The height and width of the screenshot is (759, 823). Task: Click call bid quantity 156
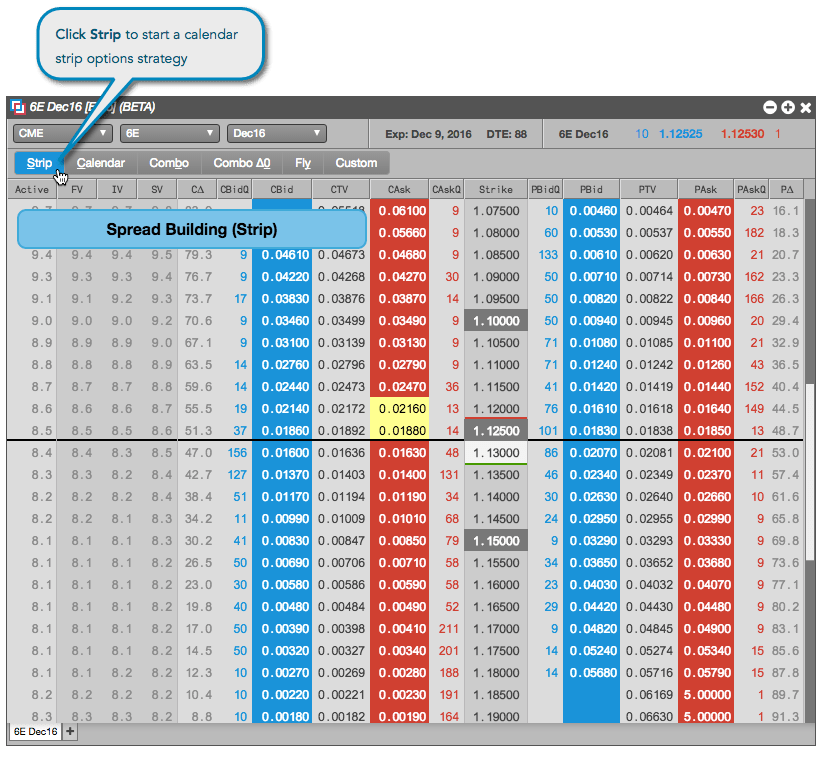pyautogui.click(x=237, y=452)
